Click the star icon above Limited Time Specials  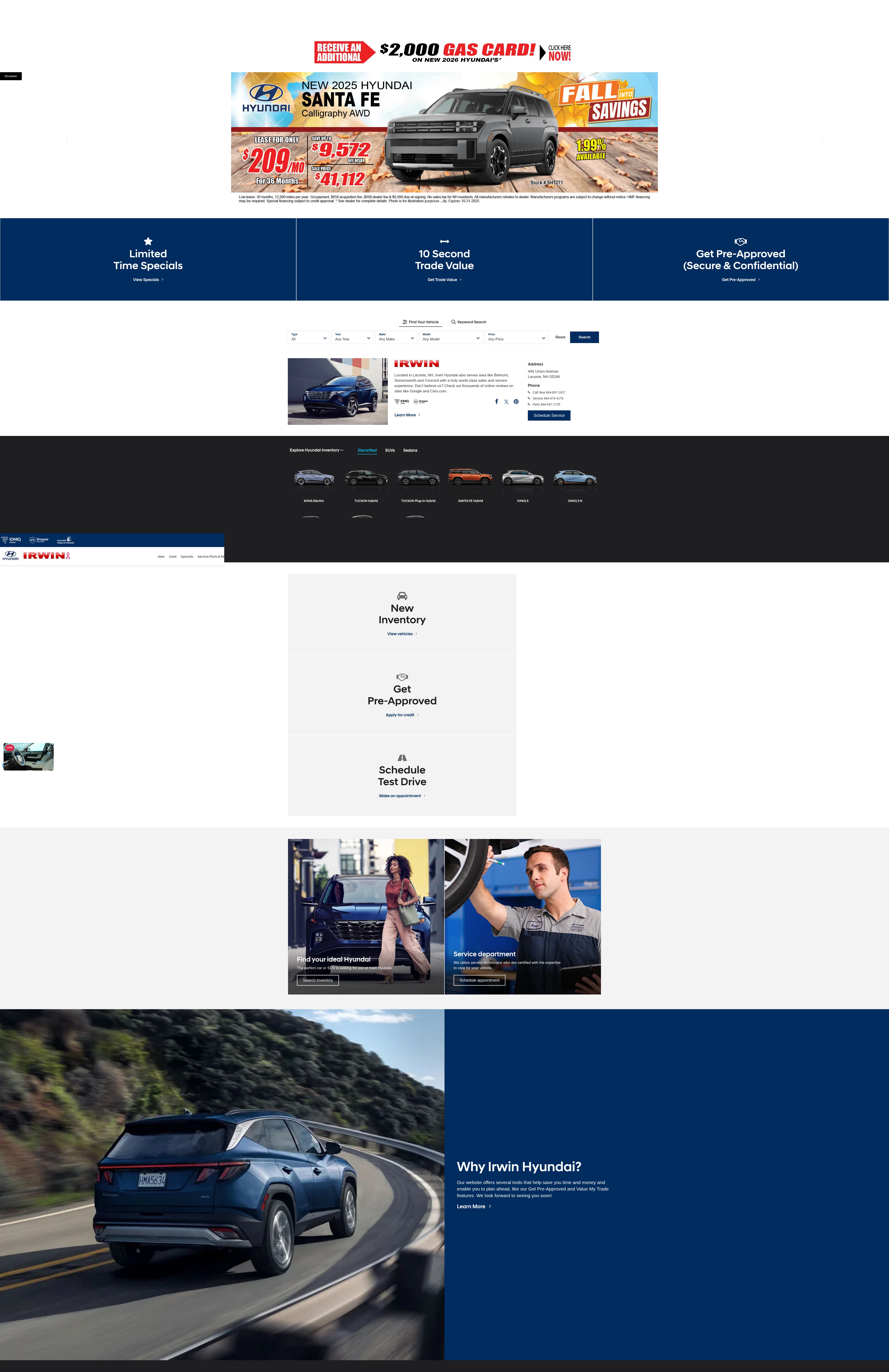(x=148, y=241)
